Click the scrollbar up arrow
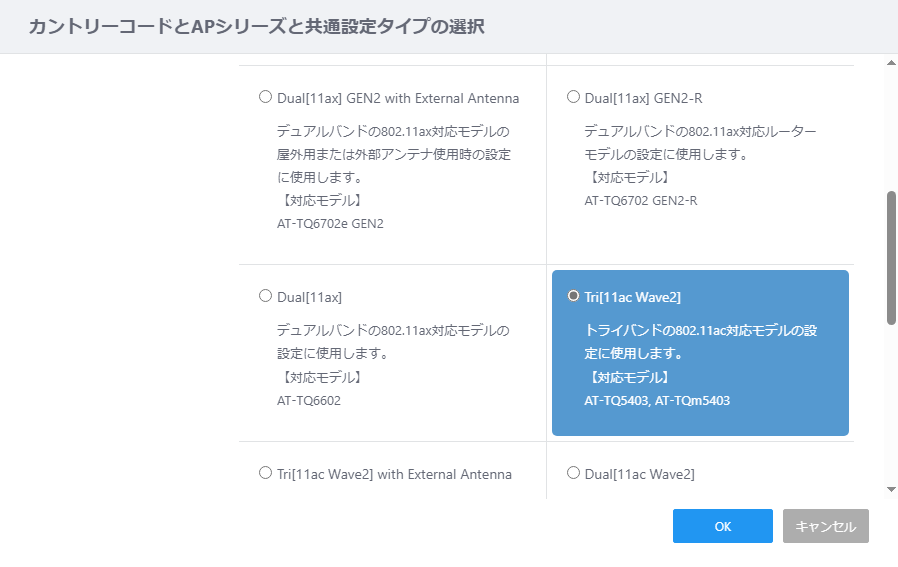The width and height of the screenshot is (898, 567). pos(891,63)
